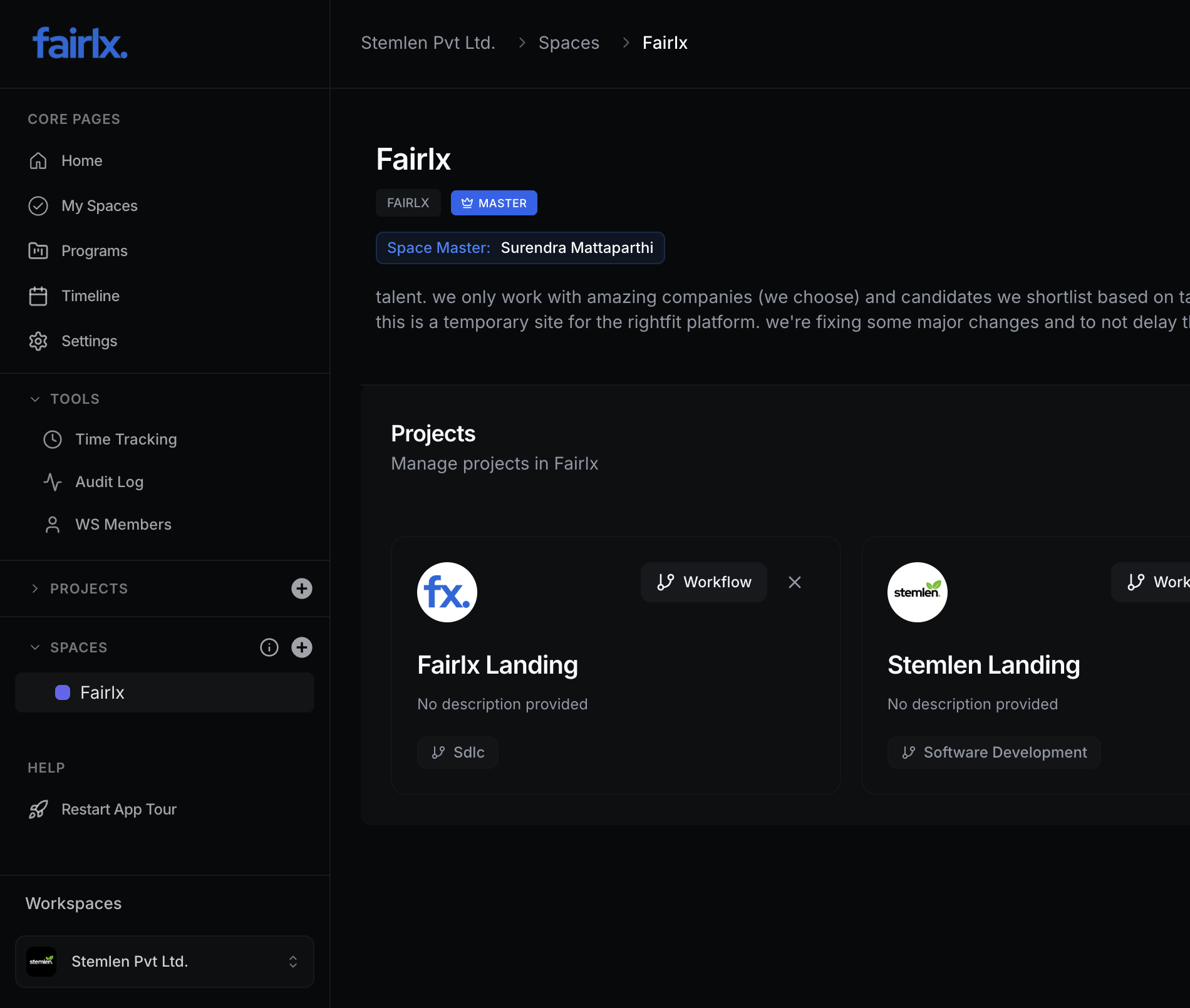The height and width of the screenshot is (1008, 1190).
Task: Click Restart App Tour link
Action: coord(119,810)
